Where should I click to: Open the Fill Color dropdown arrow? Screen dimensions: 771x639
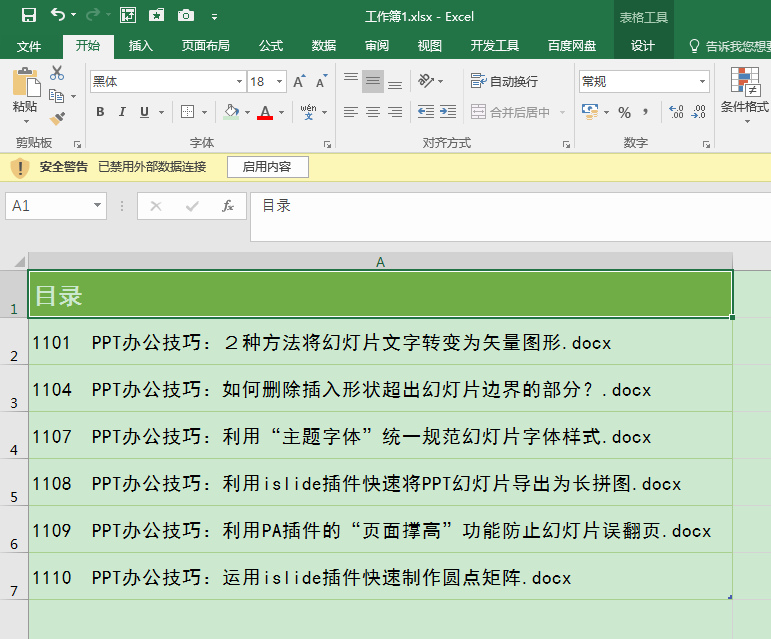(247, 113)
